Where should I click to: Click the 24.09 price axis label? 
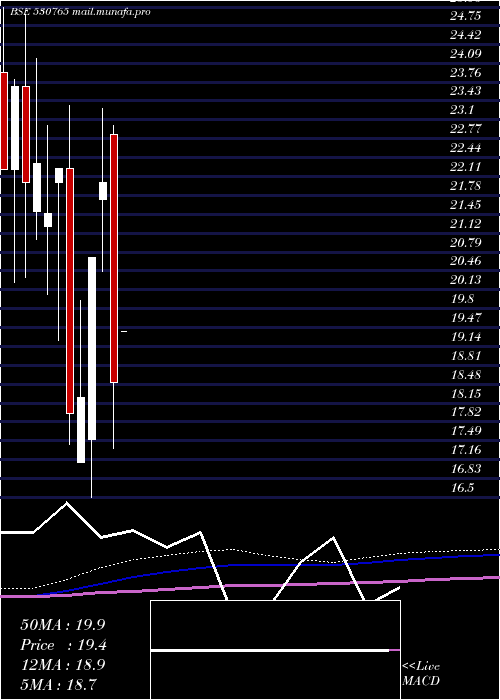[x=466, y=54]
